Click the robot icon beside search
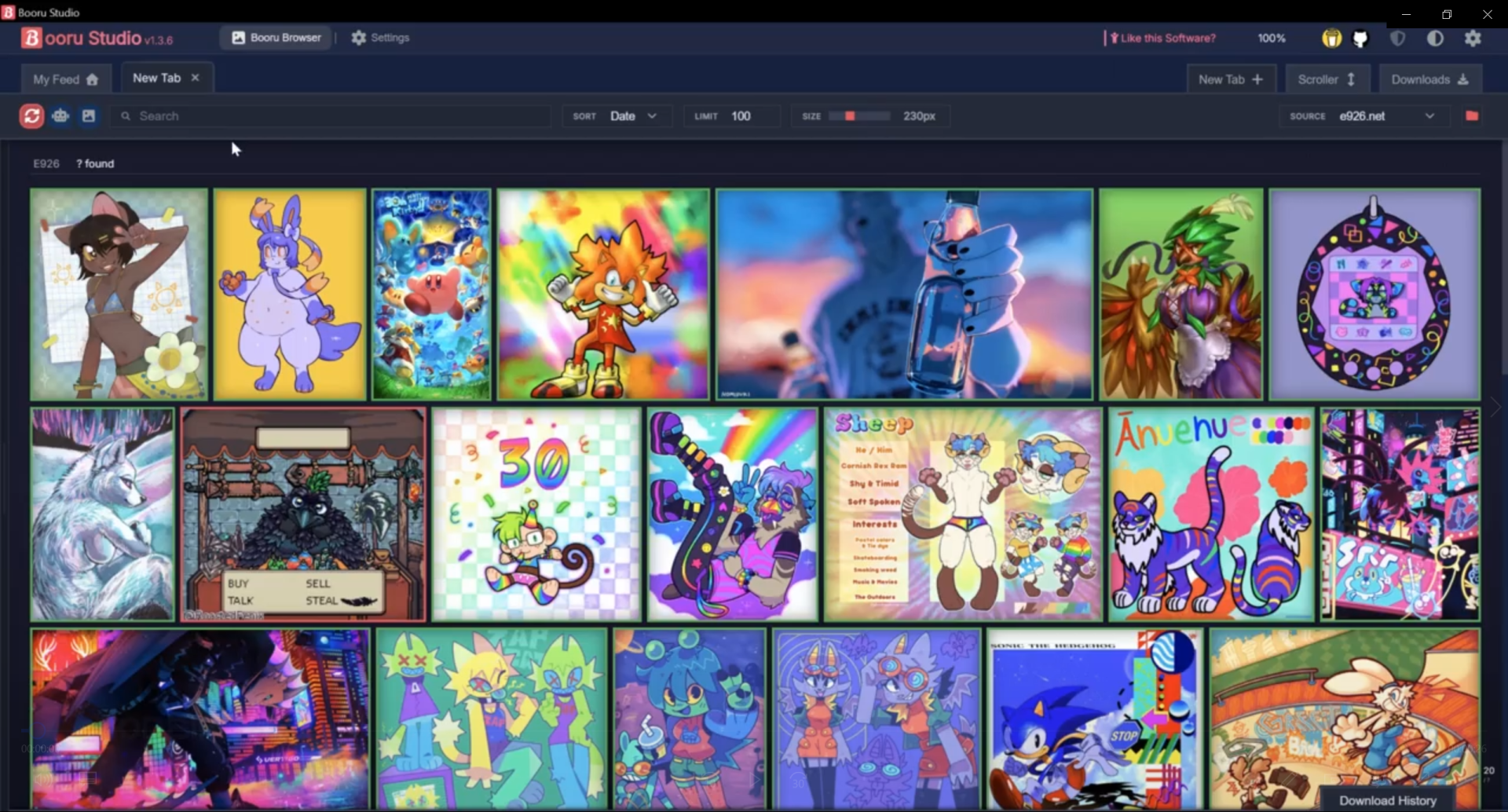Image resolution: width=1508 pixels, height=812 pixels. 60,116
